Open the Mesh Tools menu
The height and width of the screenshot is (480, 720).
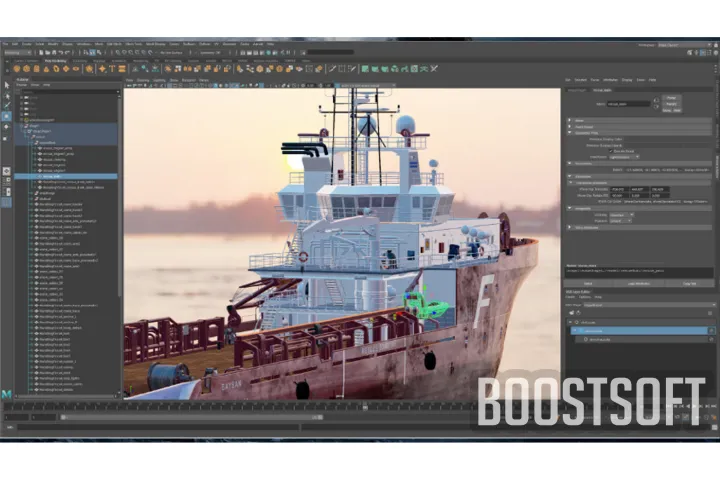(x=134, y=44)
